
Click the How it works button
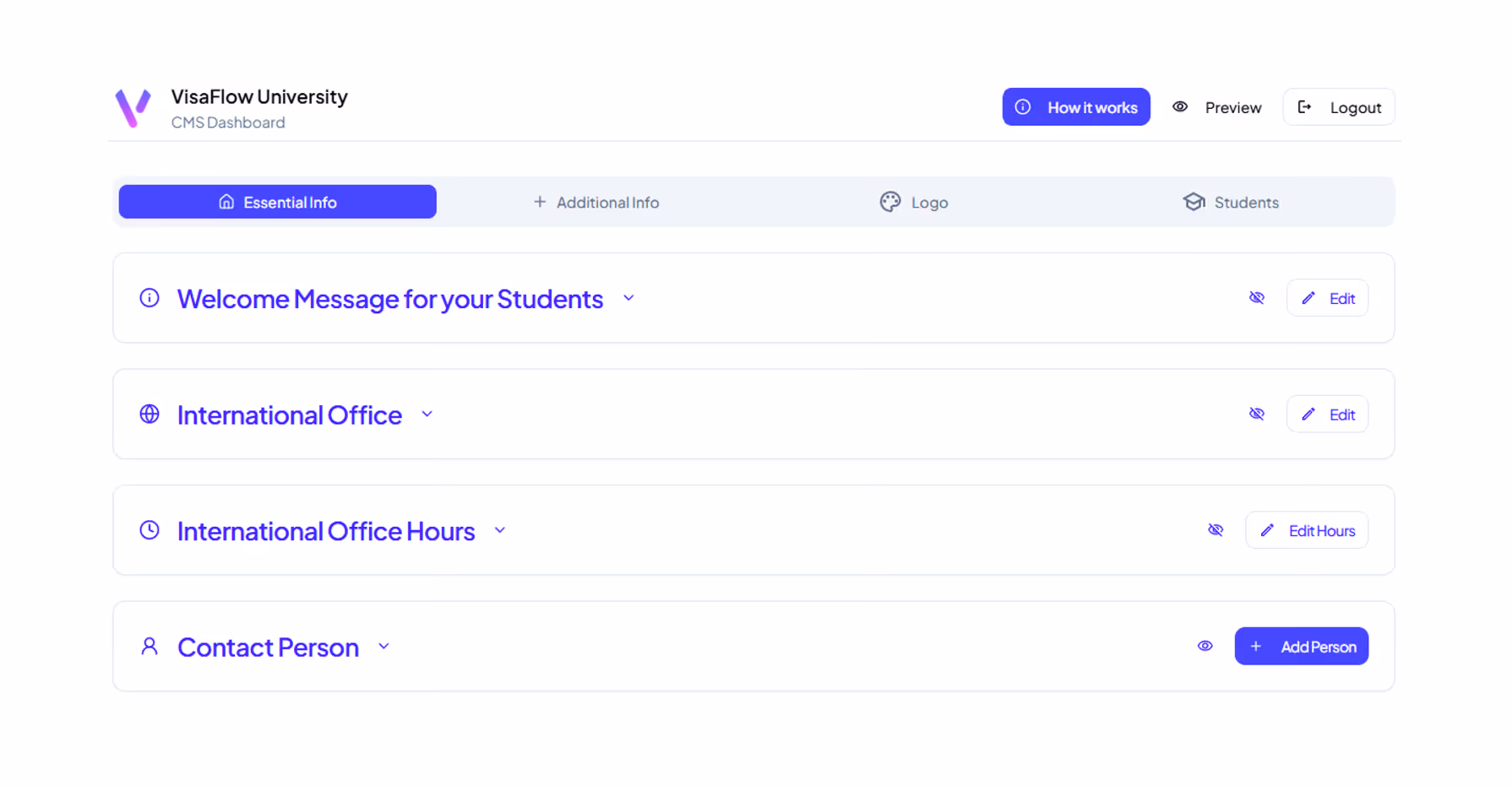(x=1076, y=106)
